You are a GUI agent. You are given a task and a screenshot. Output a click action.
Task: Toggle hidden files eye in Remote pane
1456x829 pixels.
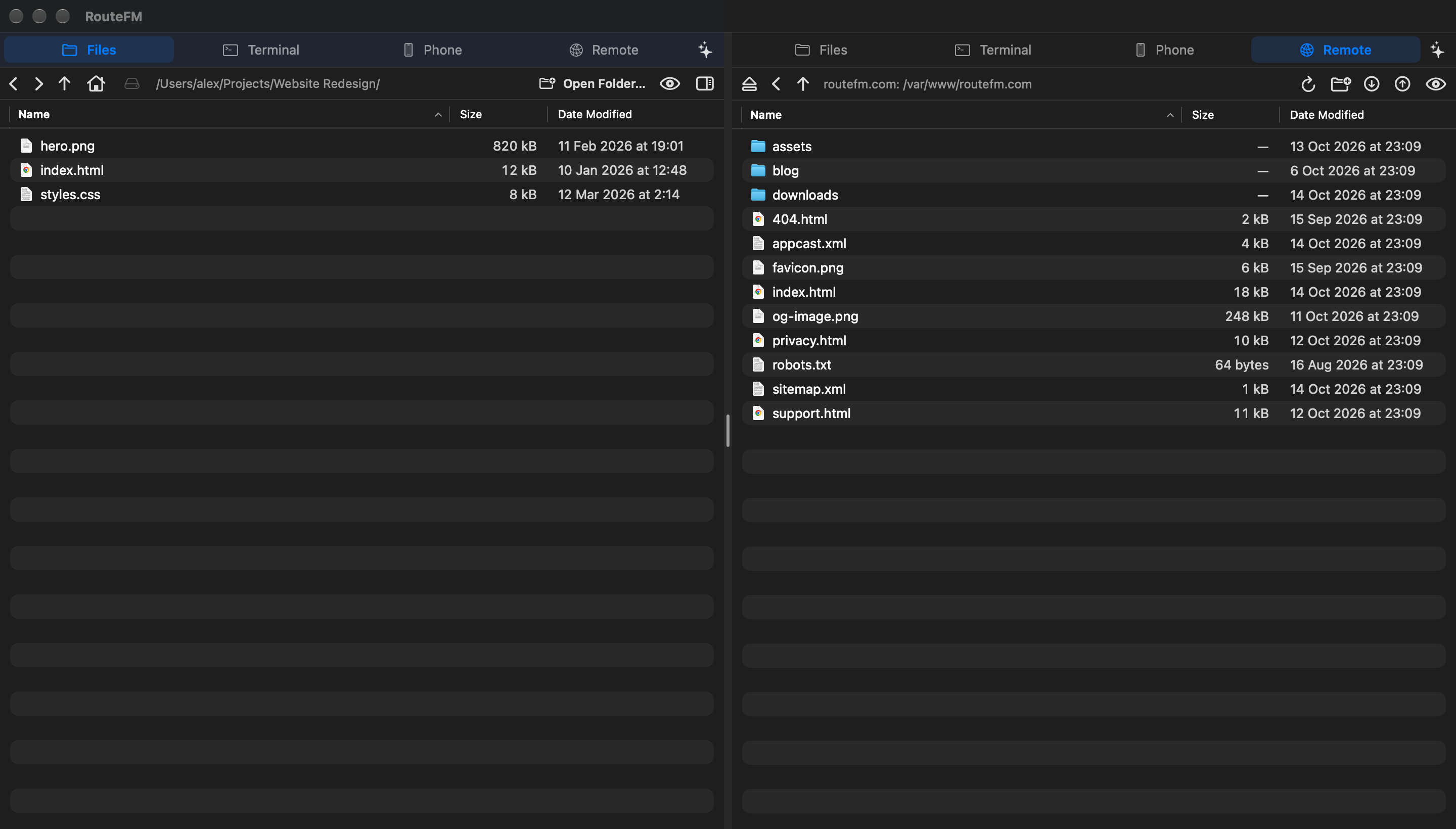(x=1435, y=84)
